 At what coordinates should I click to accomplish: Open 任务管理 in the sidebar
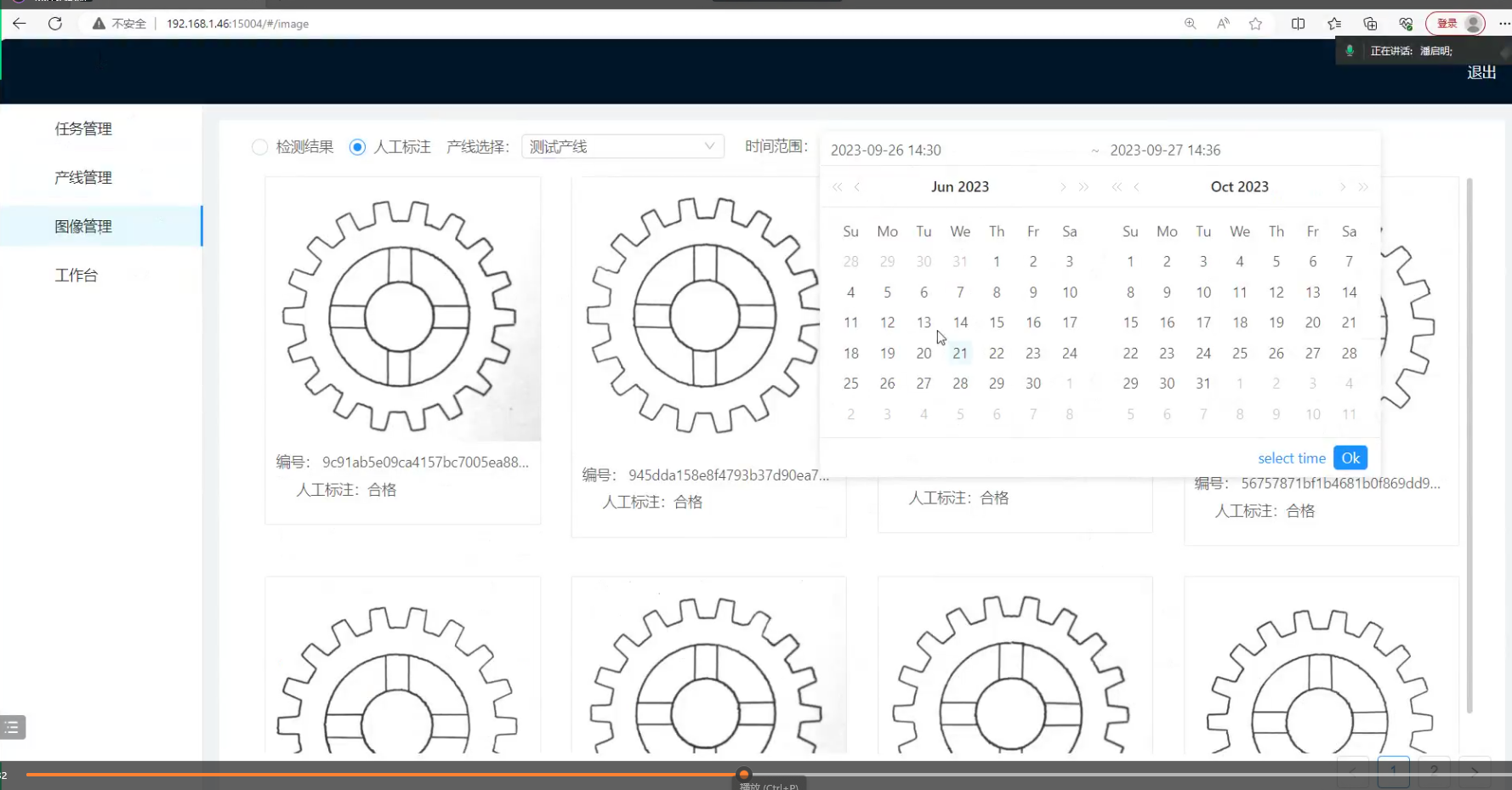83,129
